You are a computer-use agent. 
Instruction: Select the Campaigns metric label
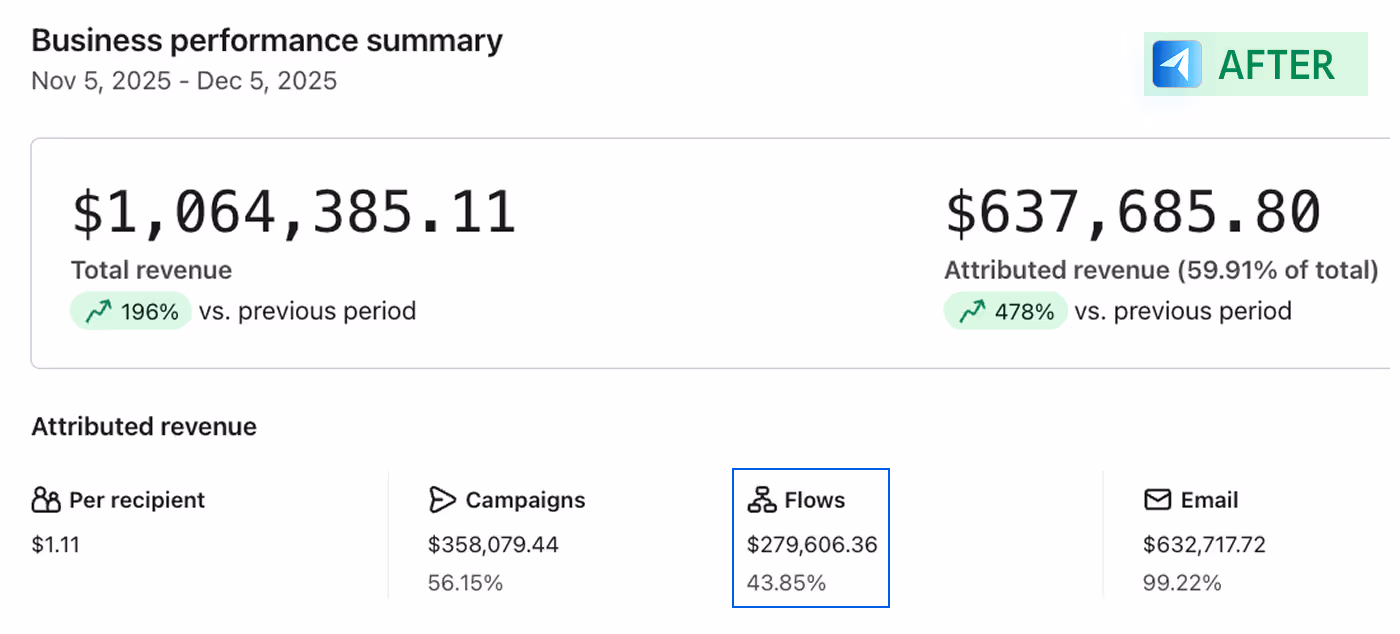[525, 500]
